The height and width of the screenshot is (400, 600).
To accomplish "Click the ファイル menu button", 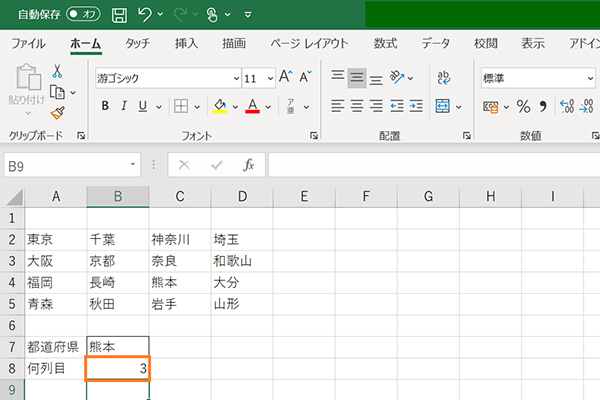I will click(27, 43).
